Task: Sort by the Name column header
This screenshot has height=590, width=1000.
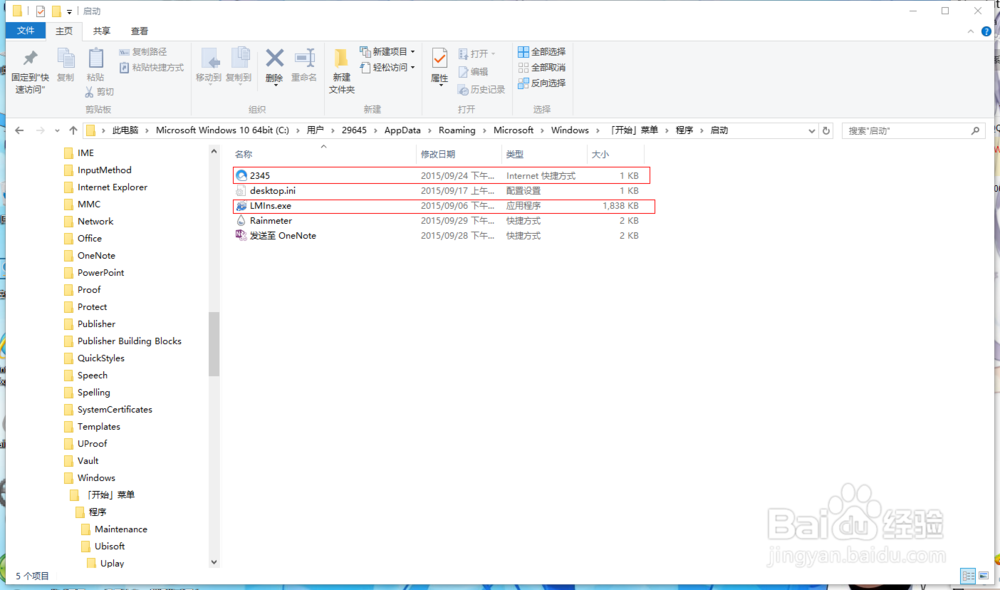Action: pos(244,154)
